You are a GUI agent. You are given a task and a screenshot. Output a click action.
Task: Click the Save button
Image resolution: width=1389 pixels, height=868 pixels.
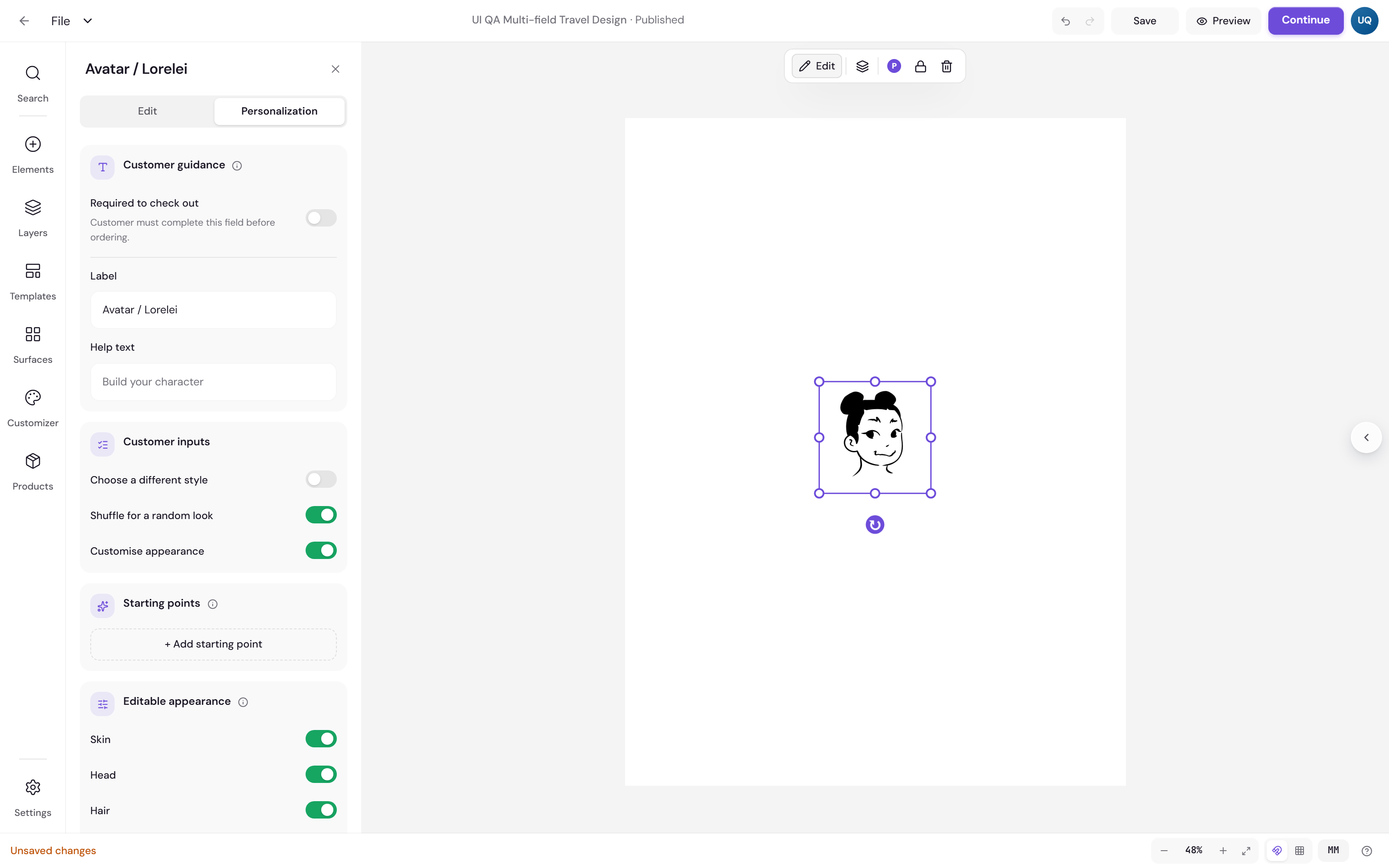(1145, 21)
